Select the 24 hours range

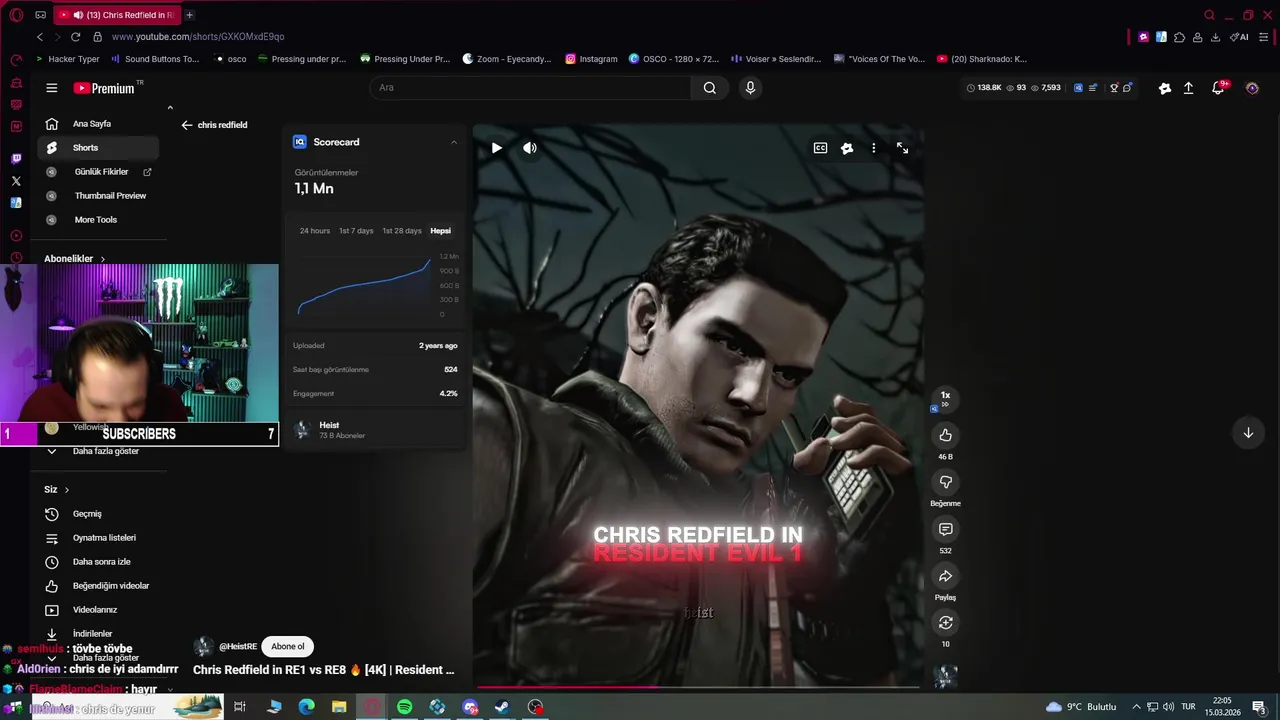(314, 231)
